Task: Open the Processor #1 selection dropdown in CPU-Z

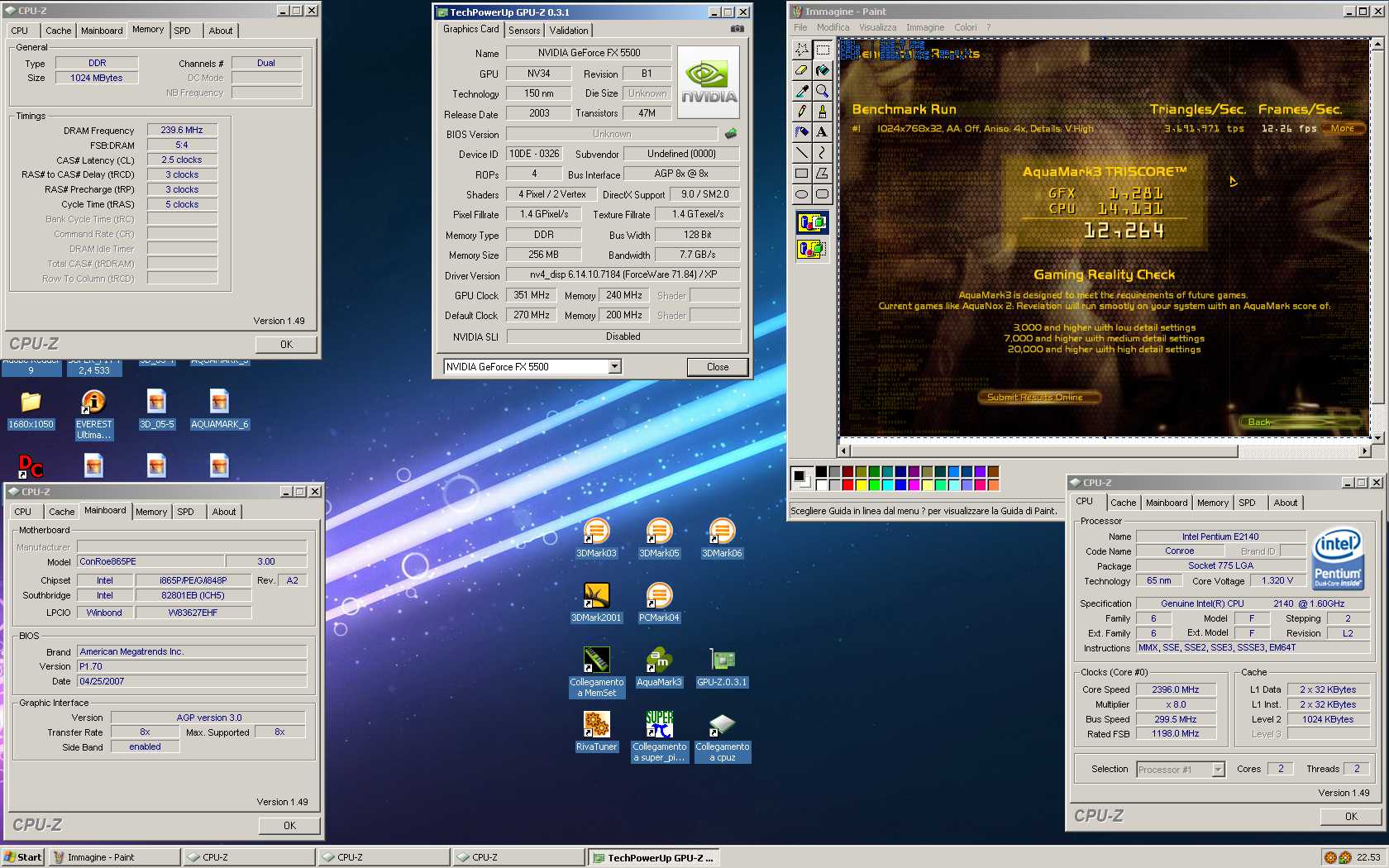Action: click(1217, 769)
